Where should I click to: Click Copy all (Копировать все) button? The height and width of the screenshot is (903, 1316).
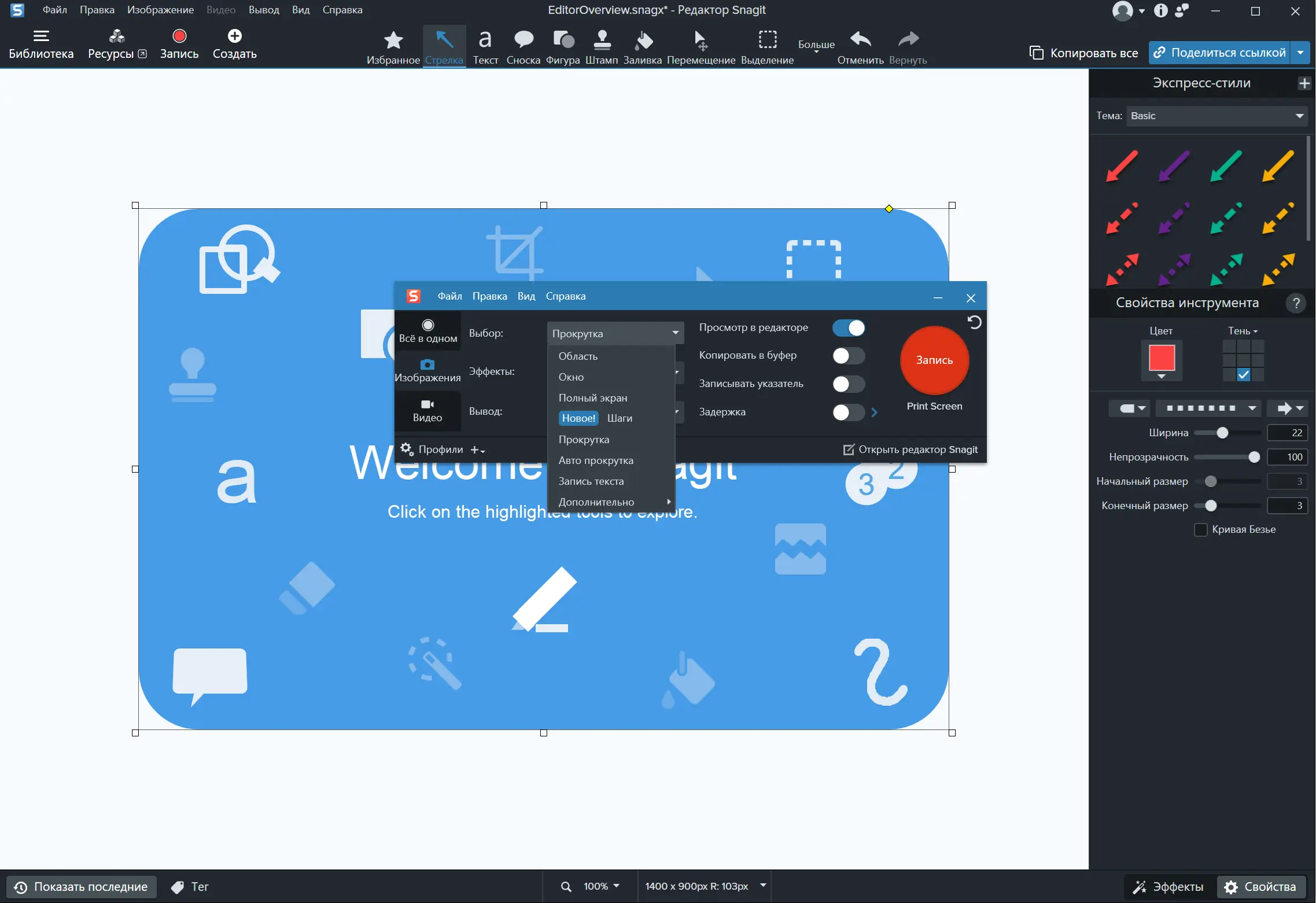pos(1083,53)
